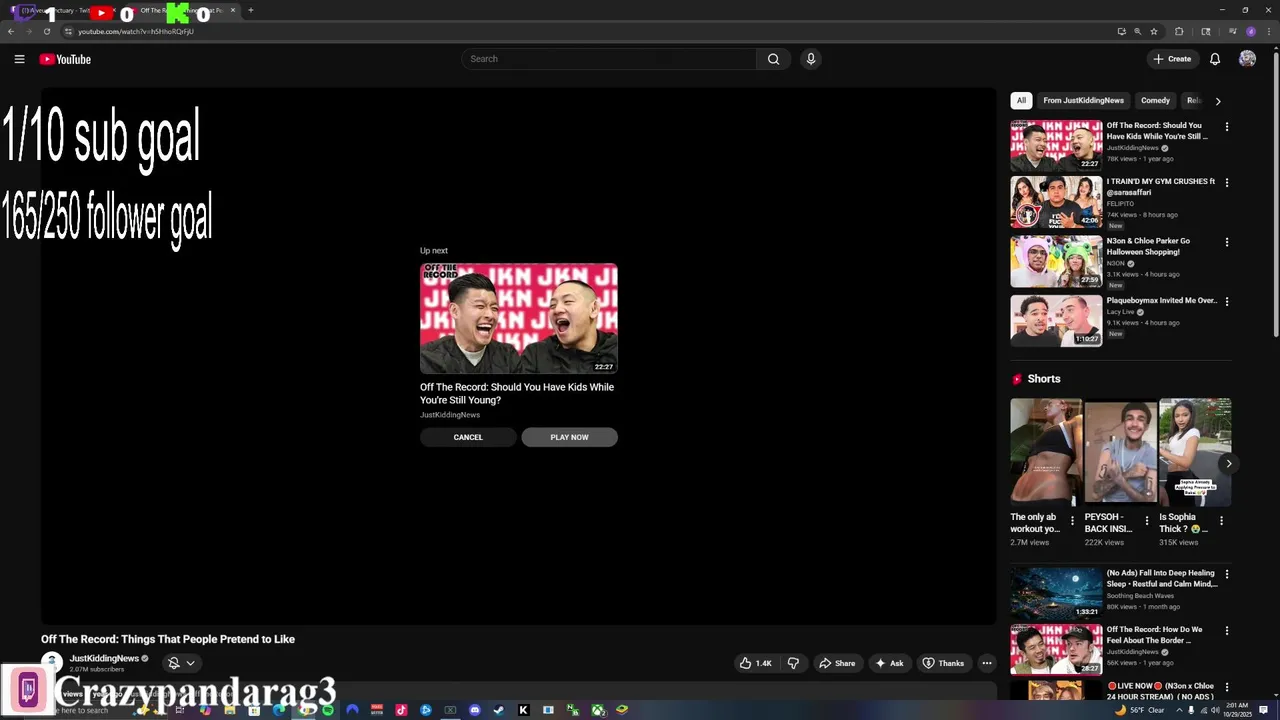
Task: Like the video with 1.4K likes
Action: coord(756,663)
